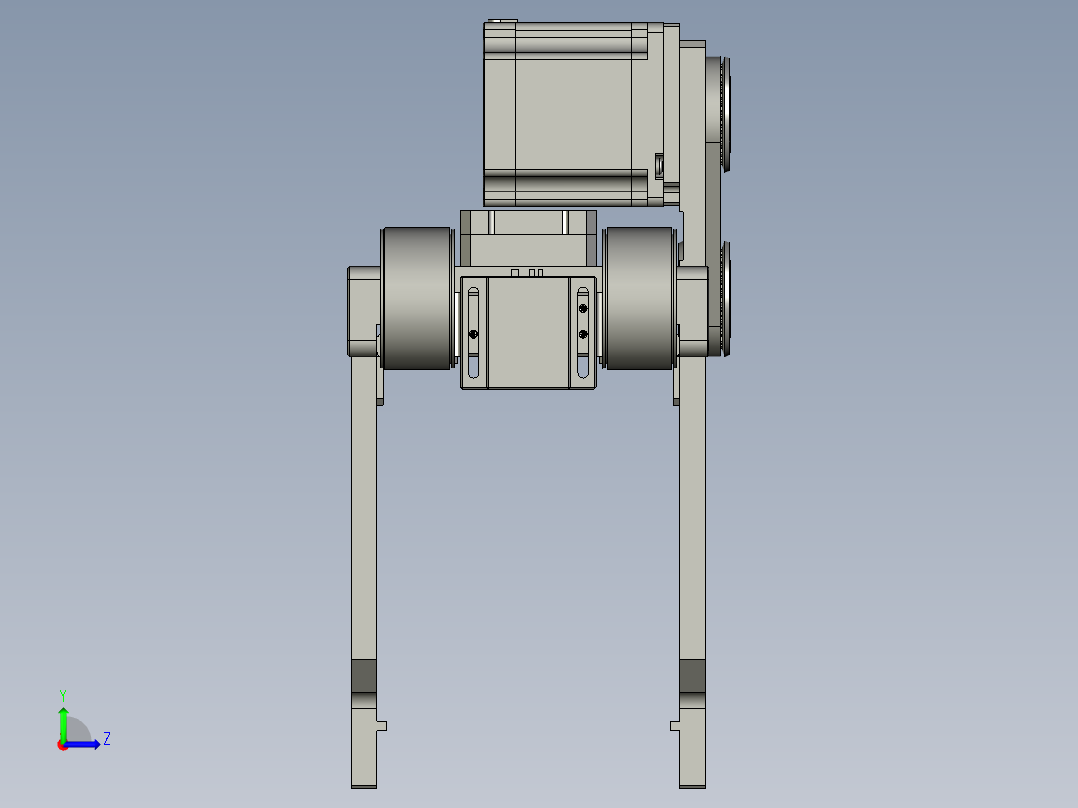Click the upper screw in the bracket's right slot

[x=583, y=309]
